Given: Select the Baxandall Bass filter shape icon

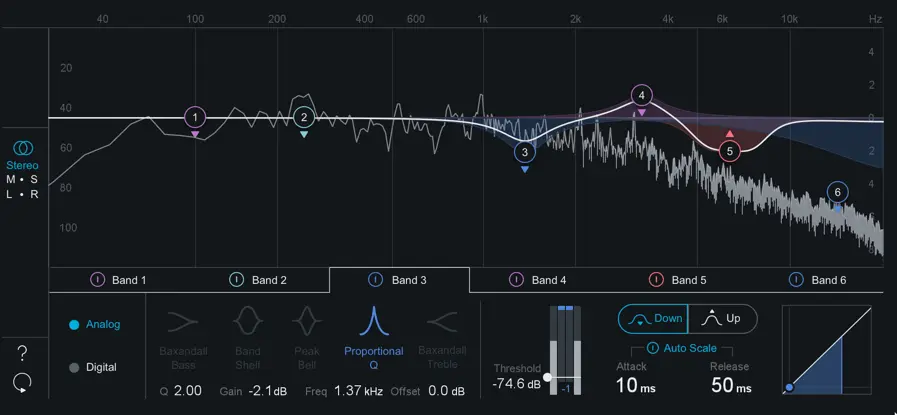Looking at the screenshot, I should 183,321.
